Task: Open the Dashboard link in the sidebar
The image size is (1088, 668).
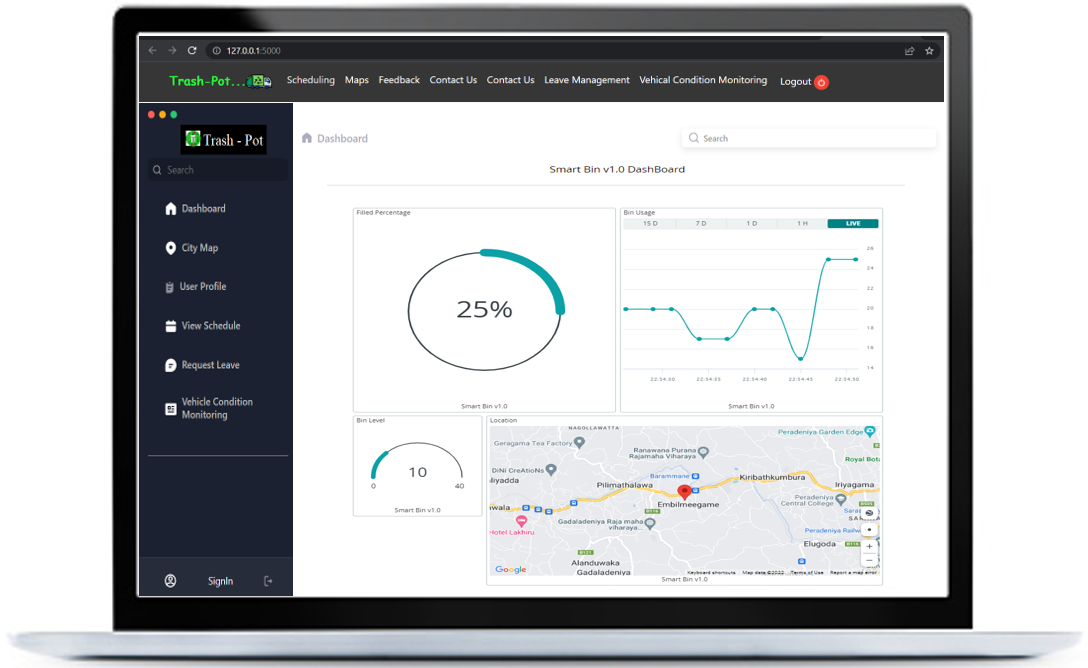Action: coord(203,209)
